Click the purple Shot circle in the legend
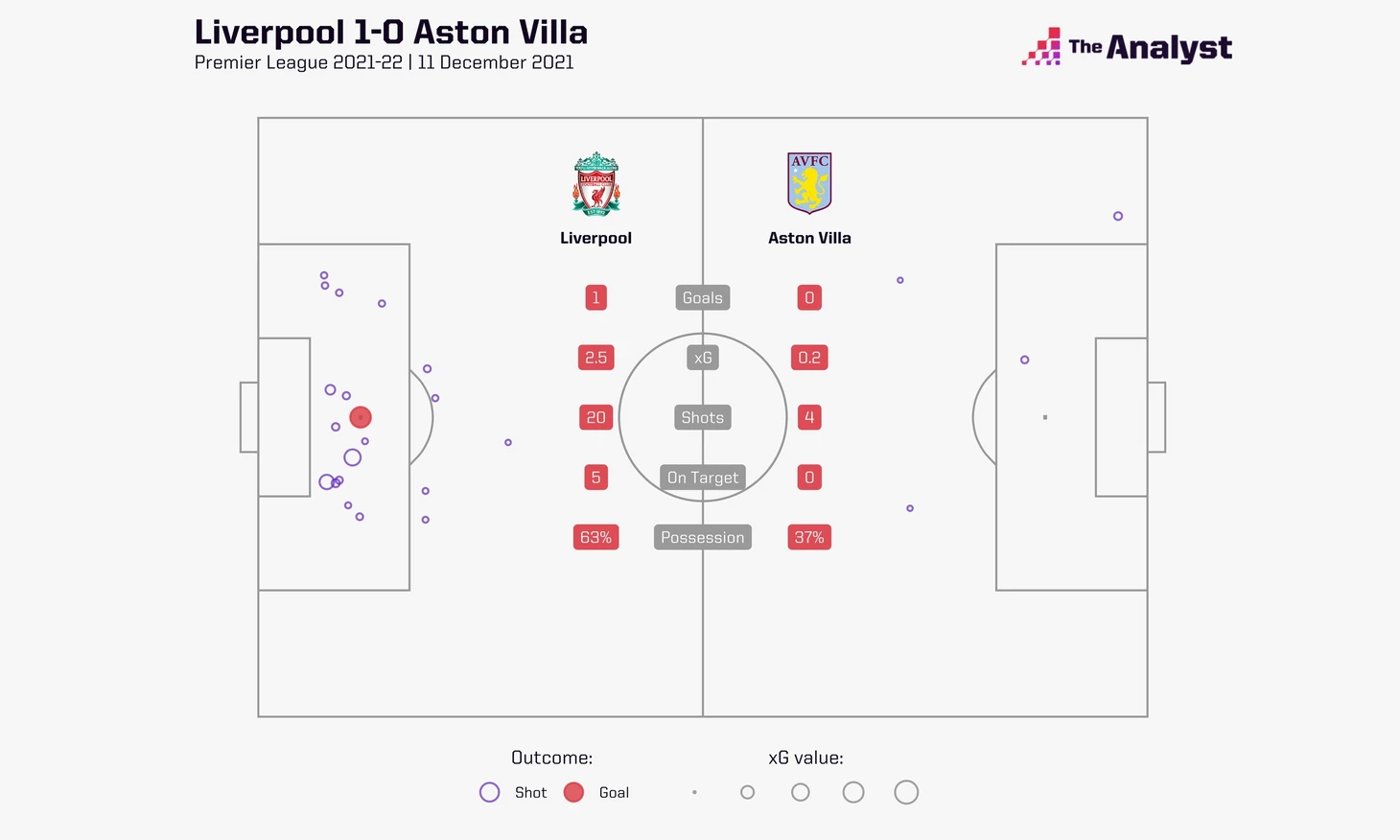Image resolution: width=1400 pixels, height=840 pixels. coord(489,792)
